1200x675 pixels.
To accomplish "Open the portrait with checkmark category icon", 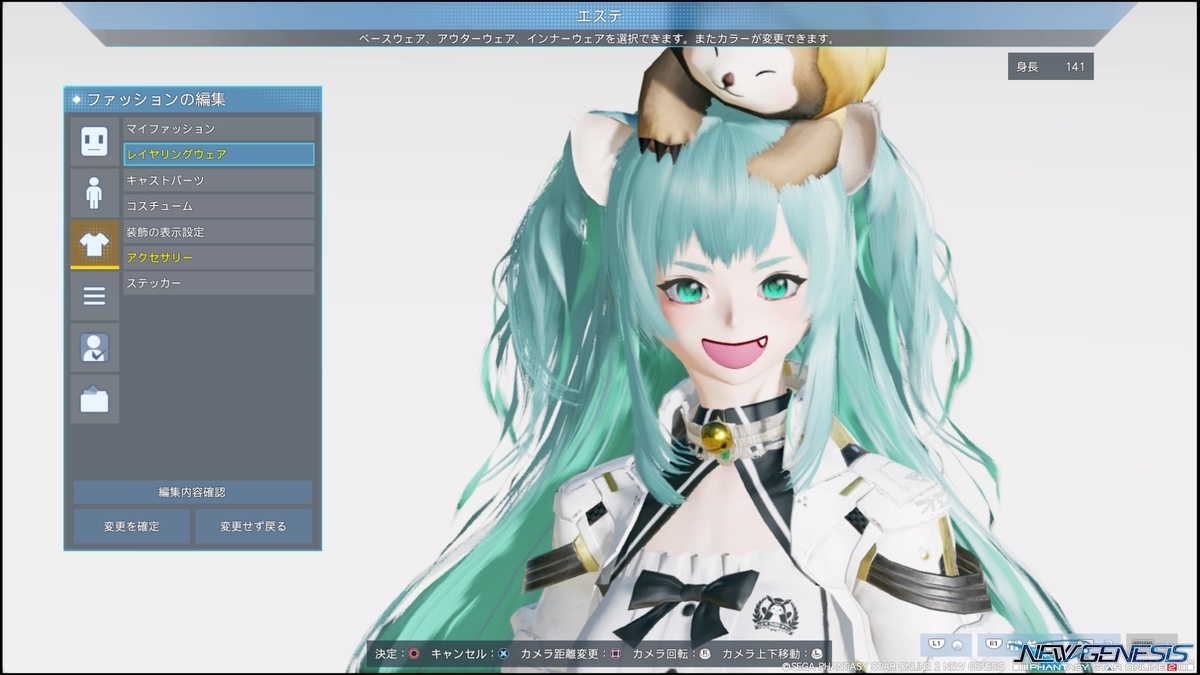I will coord(94,348).
